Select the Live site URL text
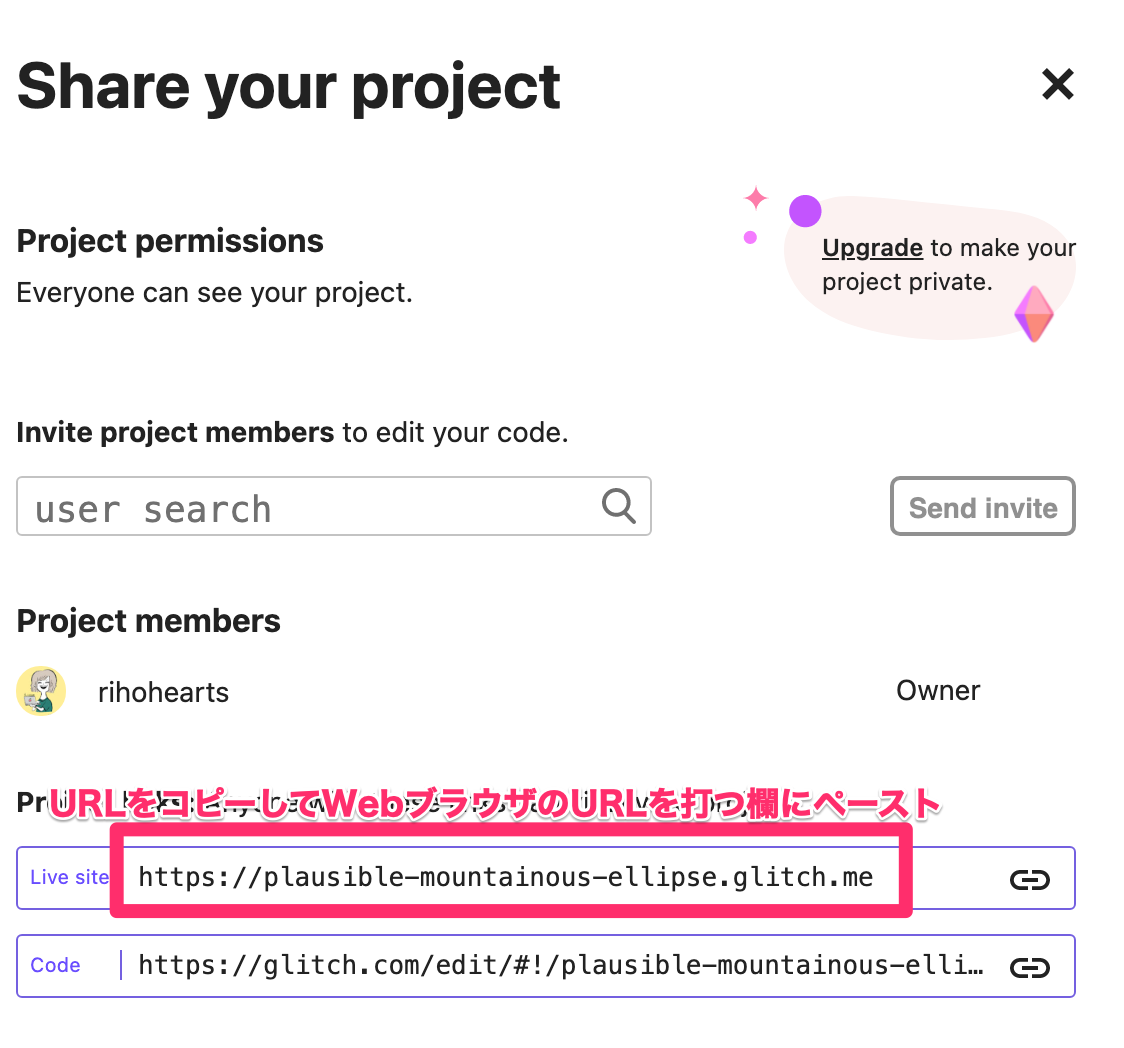Image resolution: width=1124 pixels, height=1048 pixels. [505, 878]
